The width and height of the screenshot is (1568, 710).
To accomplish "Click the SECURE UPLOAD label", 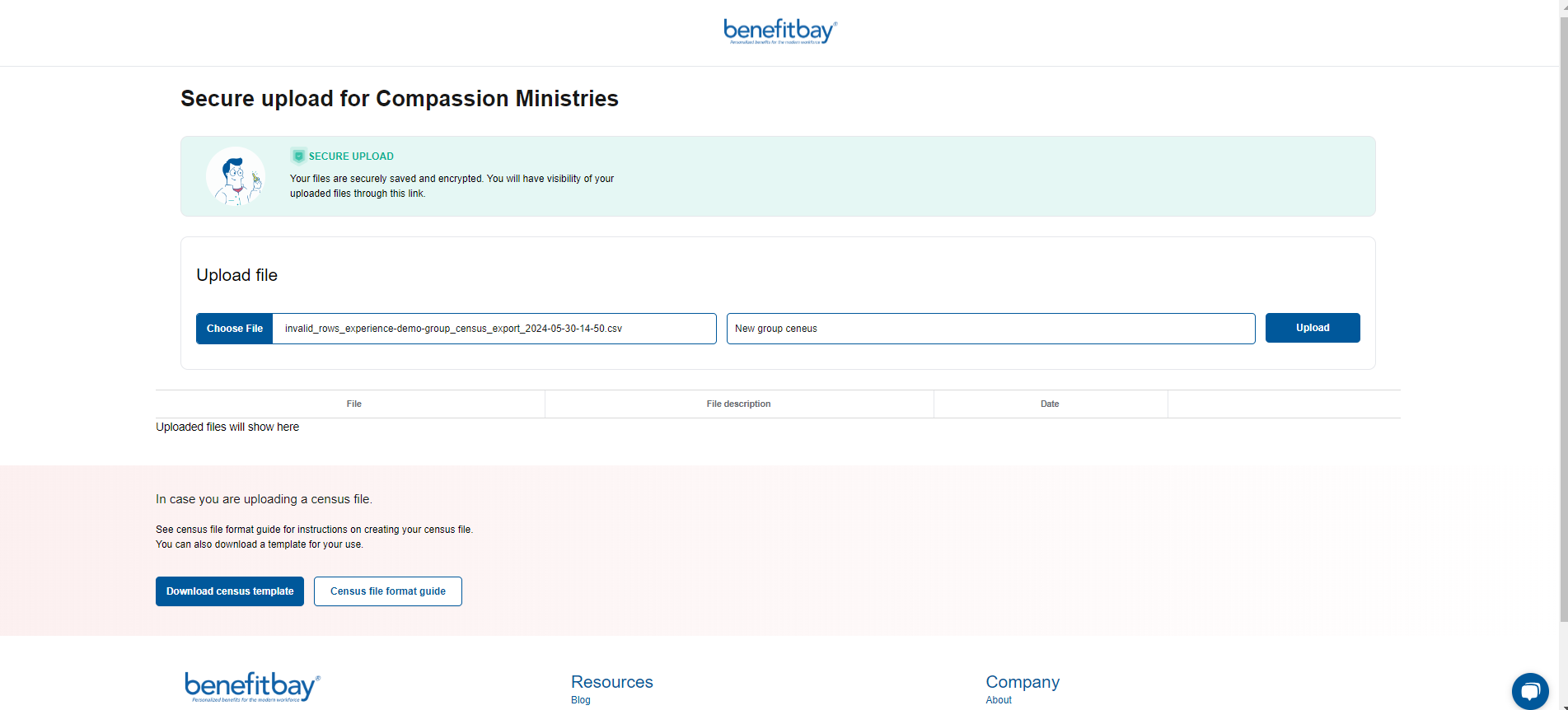I will 351,156.
